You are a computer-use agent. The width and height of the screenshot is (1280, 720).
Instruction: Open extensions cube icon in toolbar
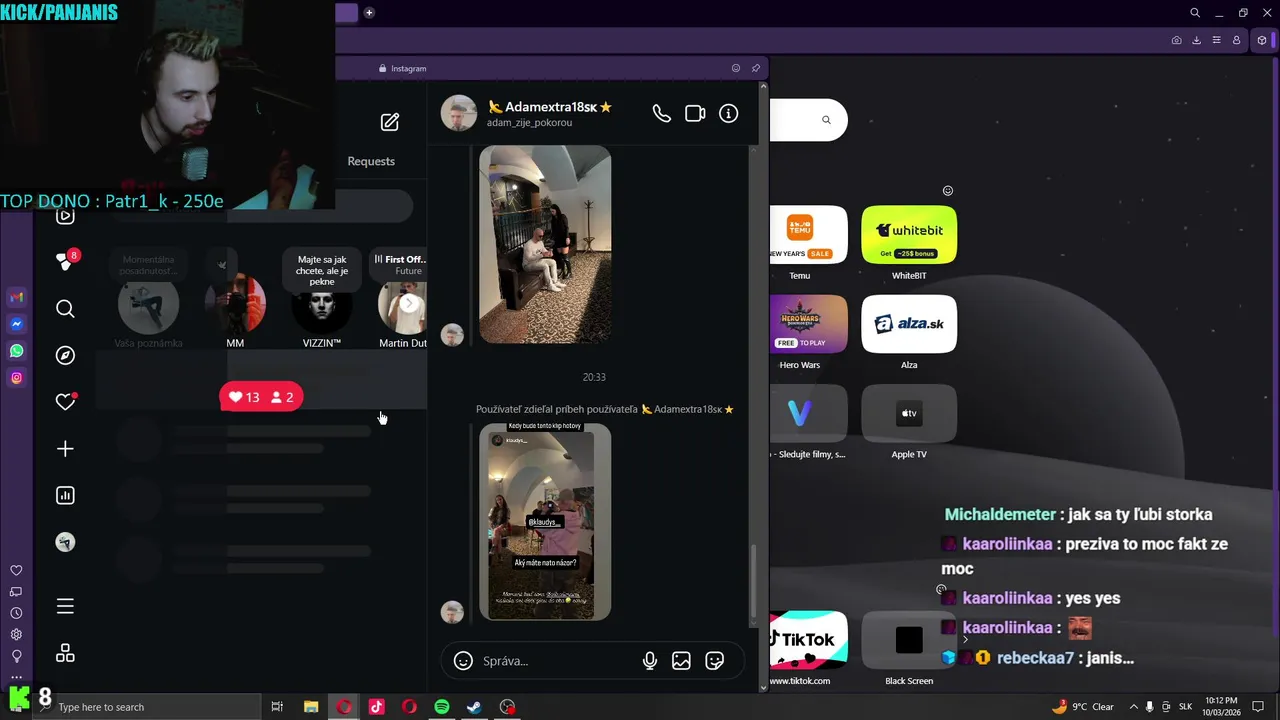pyautogui.click(x=1262, y=40)
